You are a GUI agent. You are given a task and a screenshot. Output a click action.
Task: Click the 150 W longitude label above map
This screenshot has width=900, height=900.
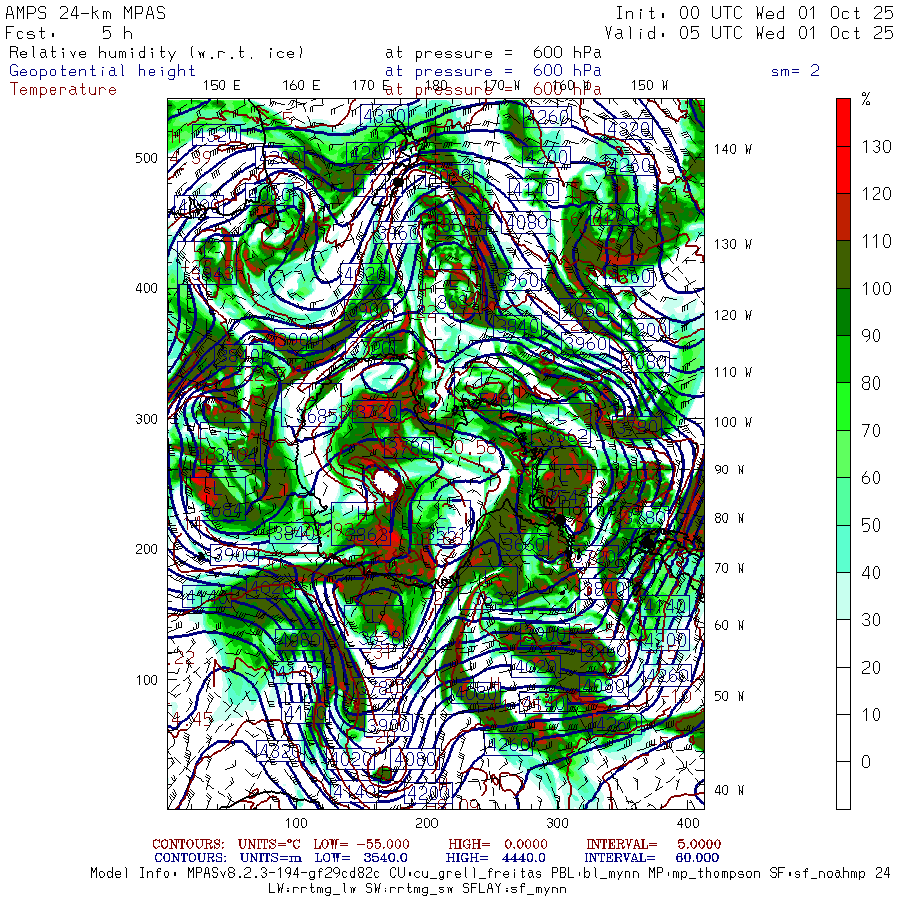[x=649, y=86]
